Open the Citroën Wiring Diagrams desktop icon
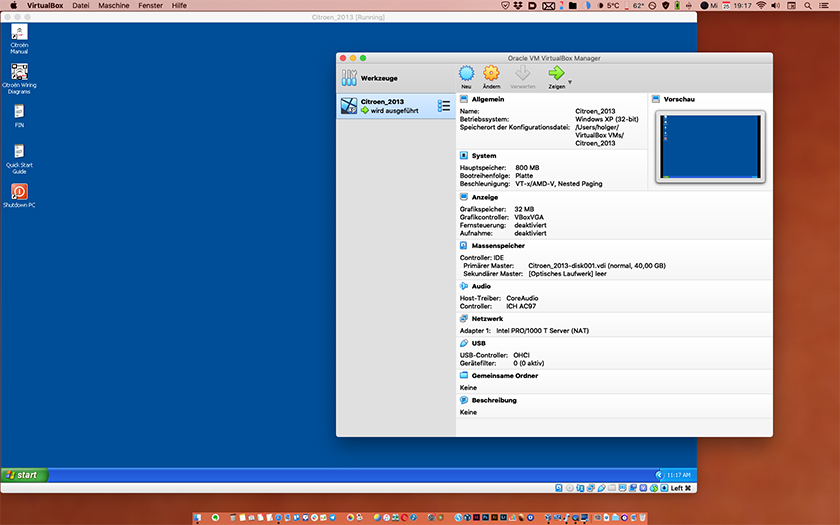Screen dimensions: 840x525 tap(19, 79)
